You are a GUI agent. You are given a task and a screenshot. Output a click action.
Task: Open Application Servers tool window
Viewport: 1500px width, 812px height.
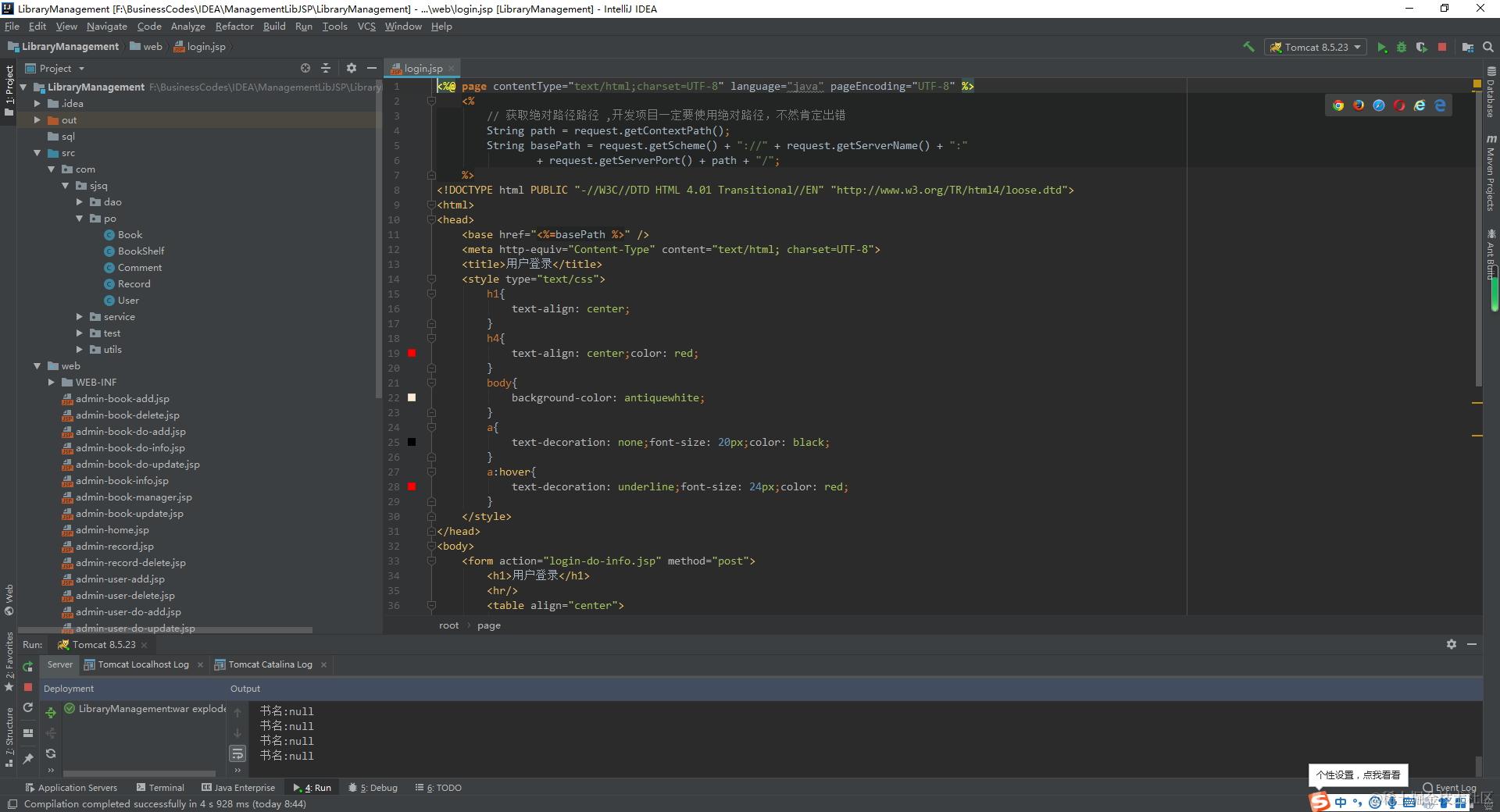[x=71, y=788]
